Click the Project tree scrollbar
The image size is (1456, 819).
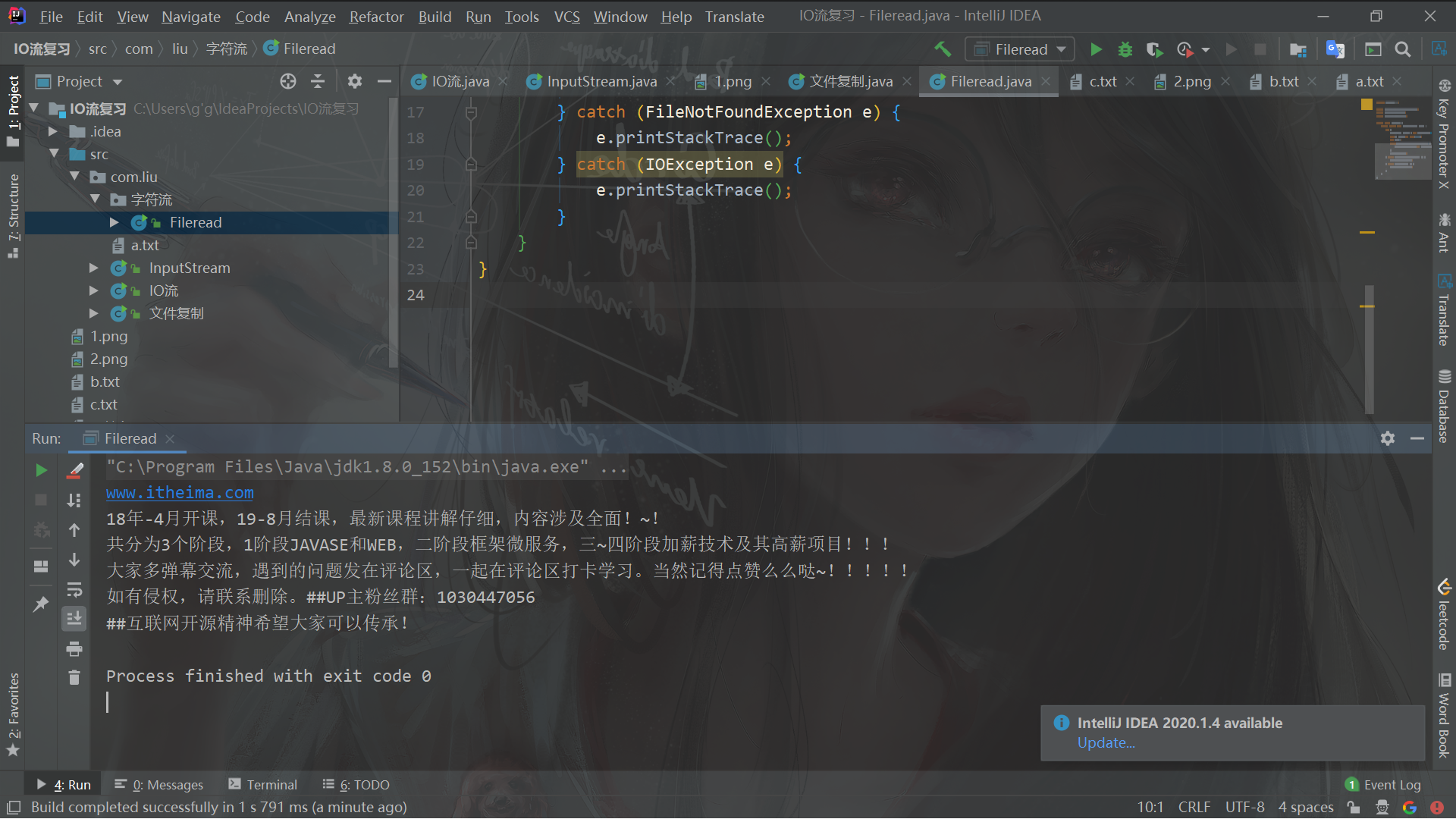pyautogui.click(x=393, y=232)
